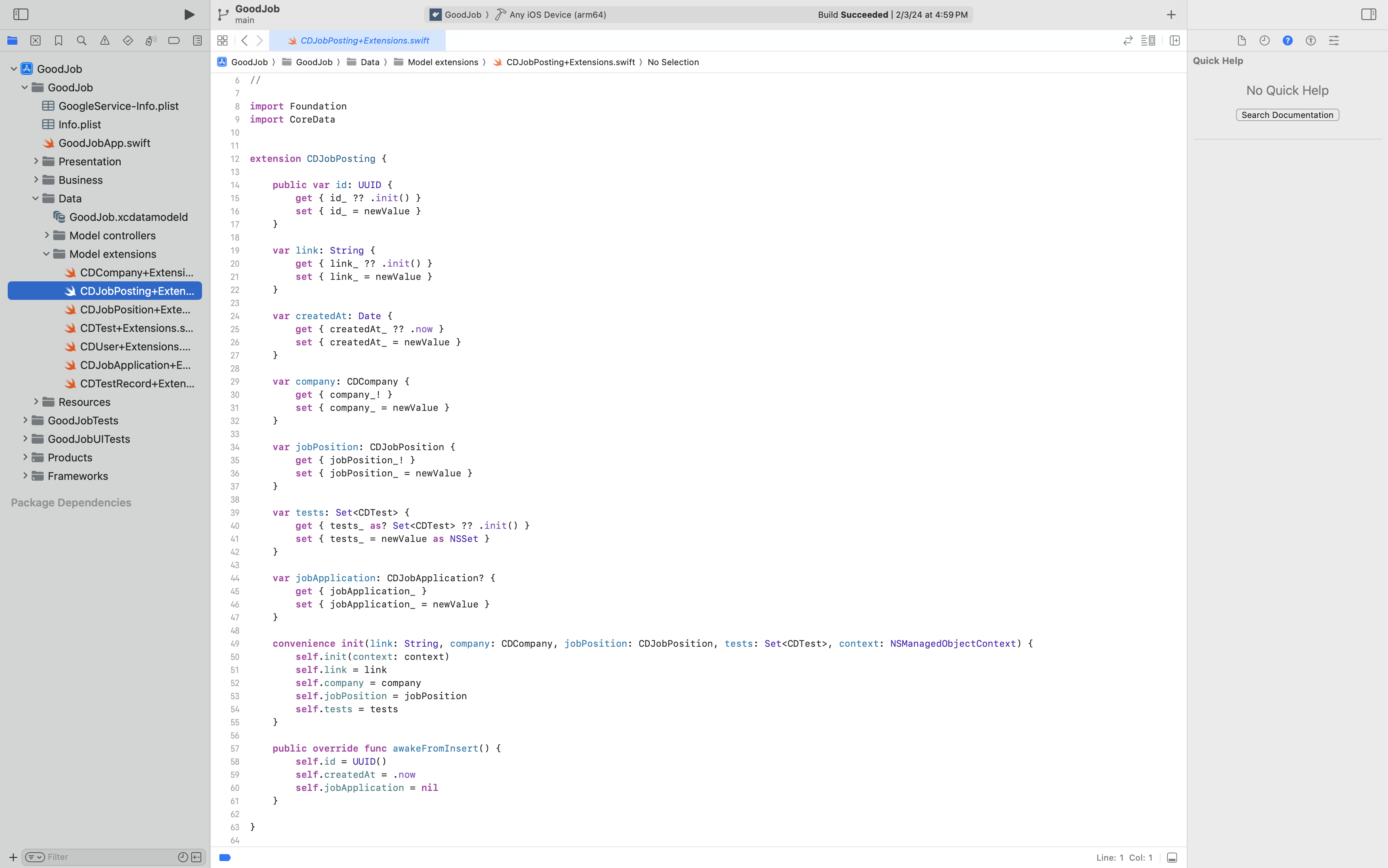The image size is (1388, 868).
Task: Expand the Presentation folder
Action: coord(36,161)
